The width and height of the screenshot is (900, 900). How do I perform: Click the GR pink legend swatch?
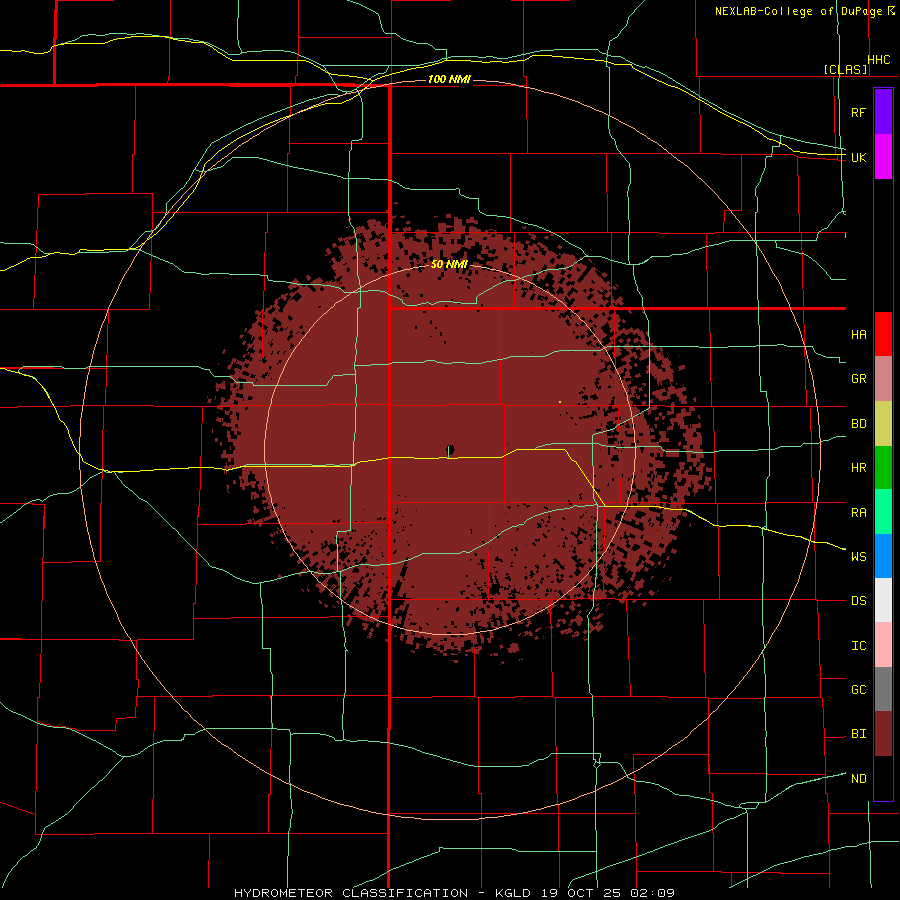pos(883,379)
